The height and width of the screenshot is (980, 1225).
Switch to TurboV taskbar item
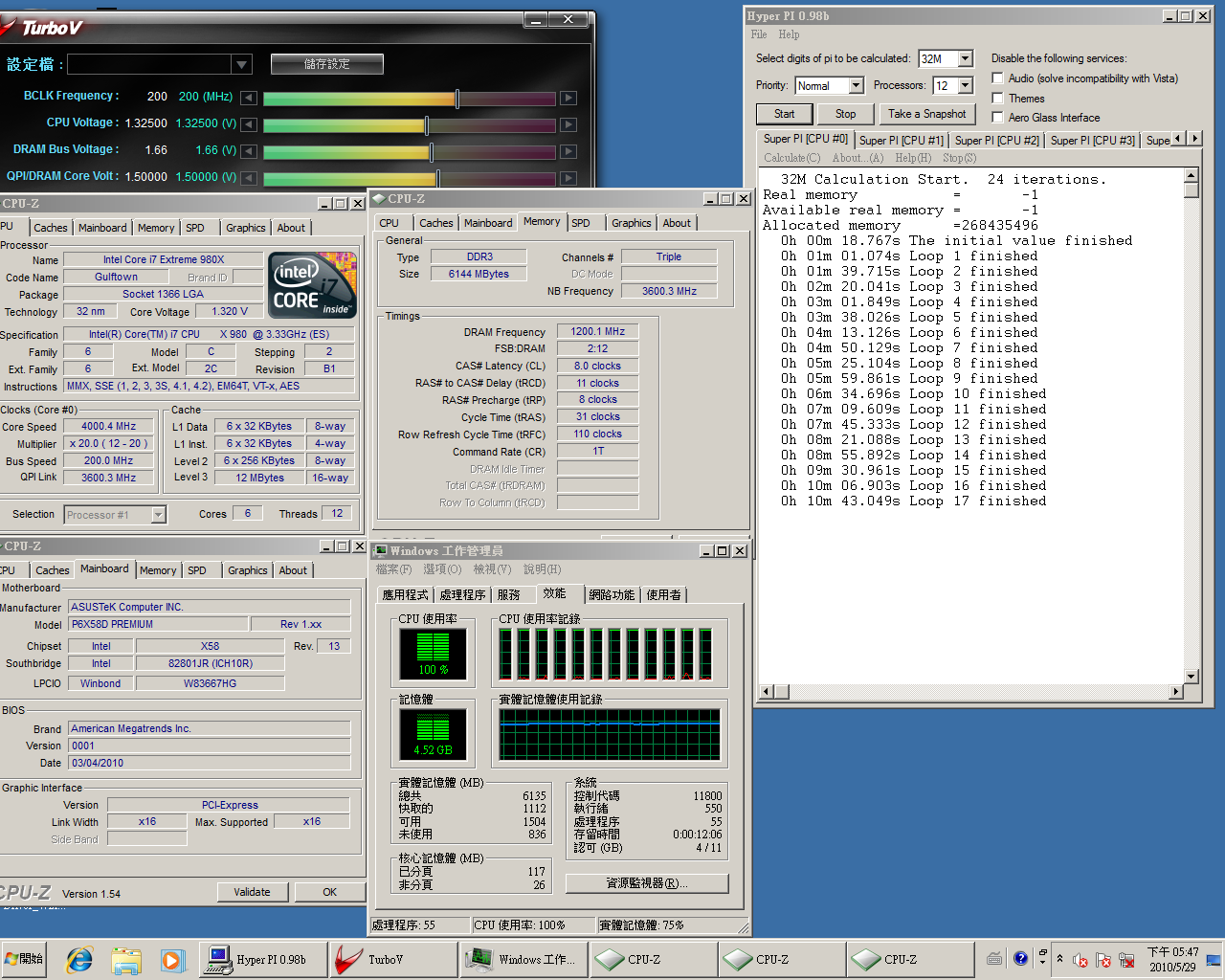tap(392, 959)
